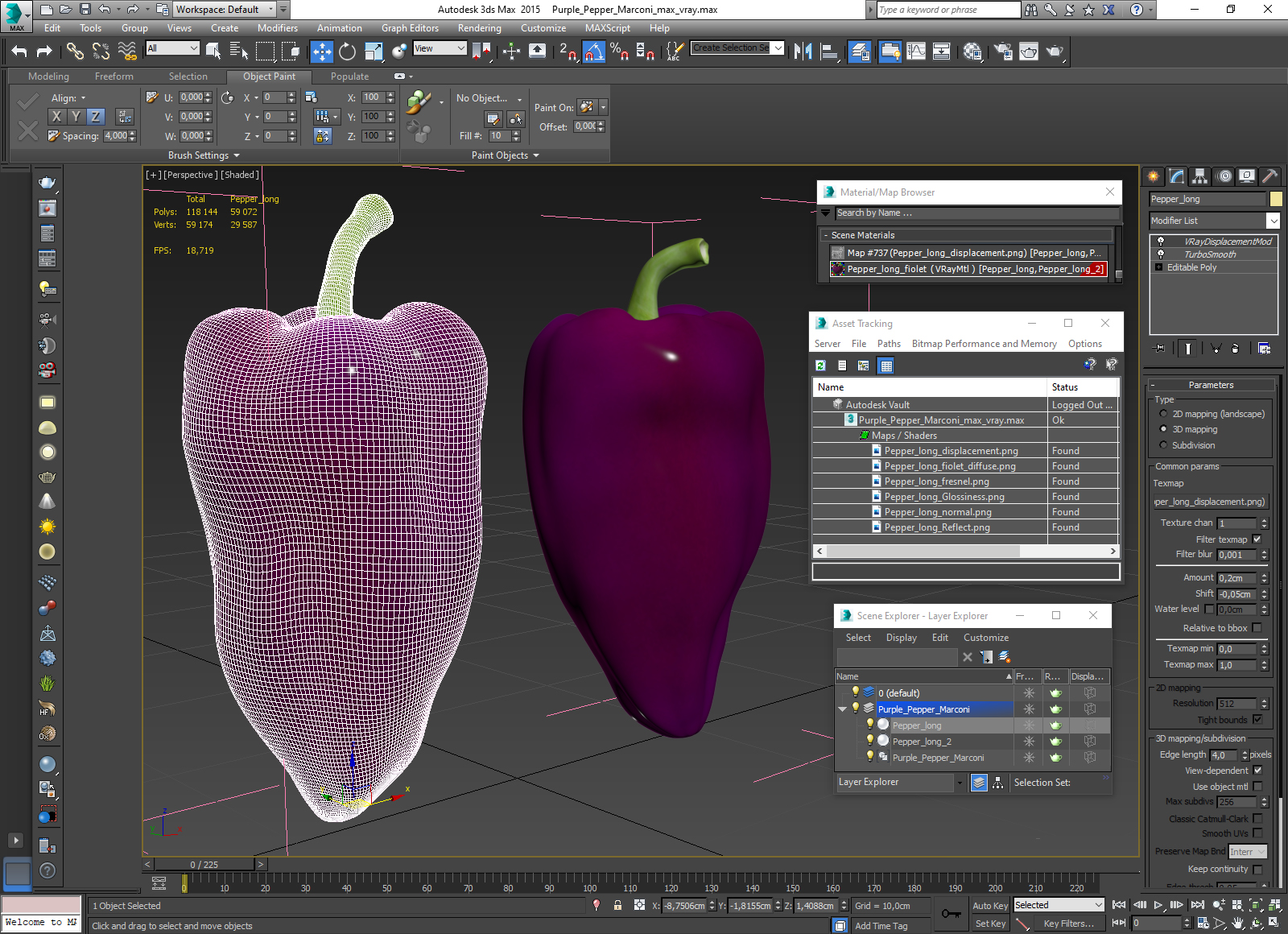Select the Subdivision type radio

[1163, 445]
